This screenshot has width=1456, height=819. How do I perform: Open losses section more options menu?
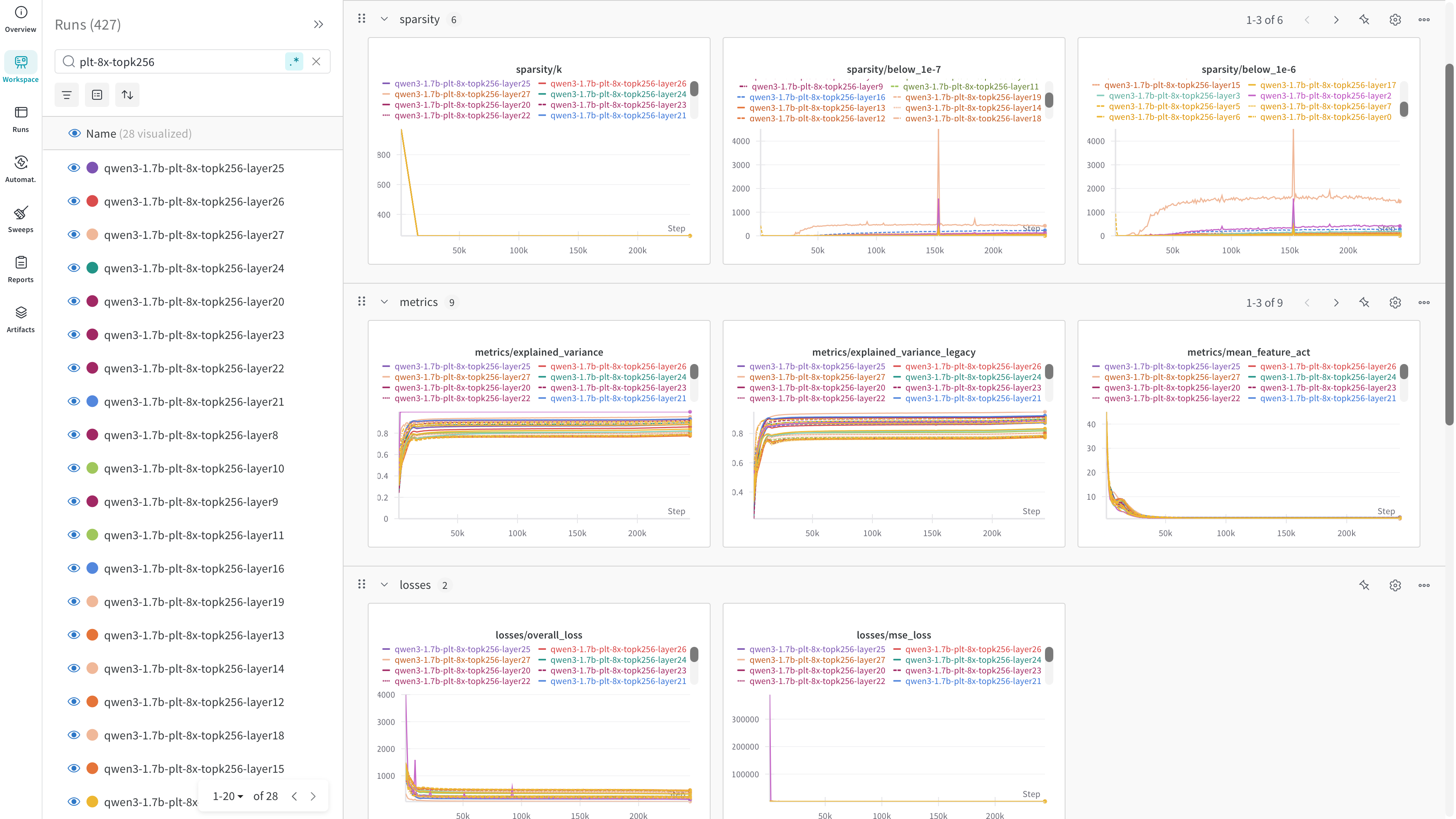[1424, 585]
